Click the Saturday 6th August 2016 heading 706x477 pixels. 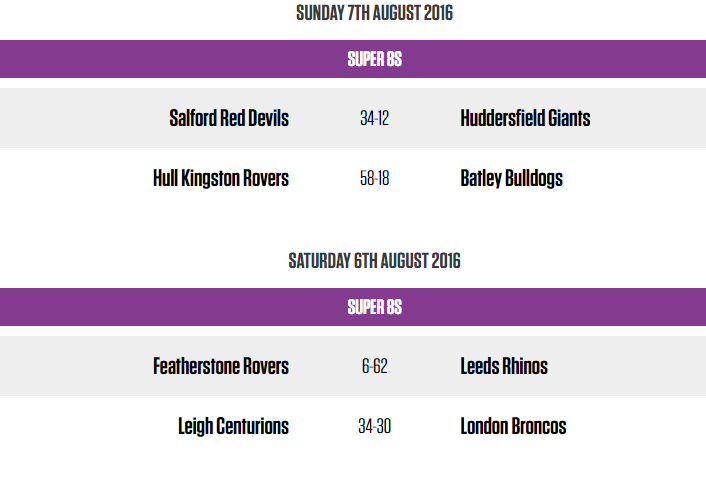tap(375, 261)
